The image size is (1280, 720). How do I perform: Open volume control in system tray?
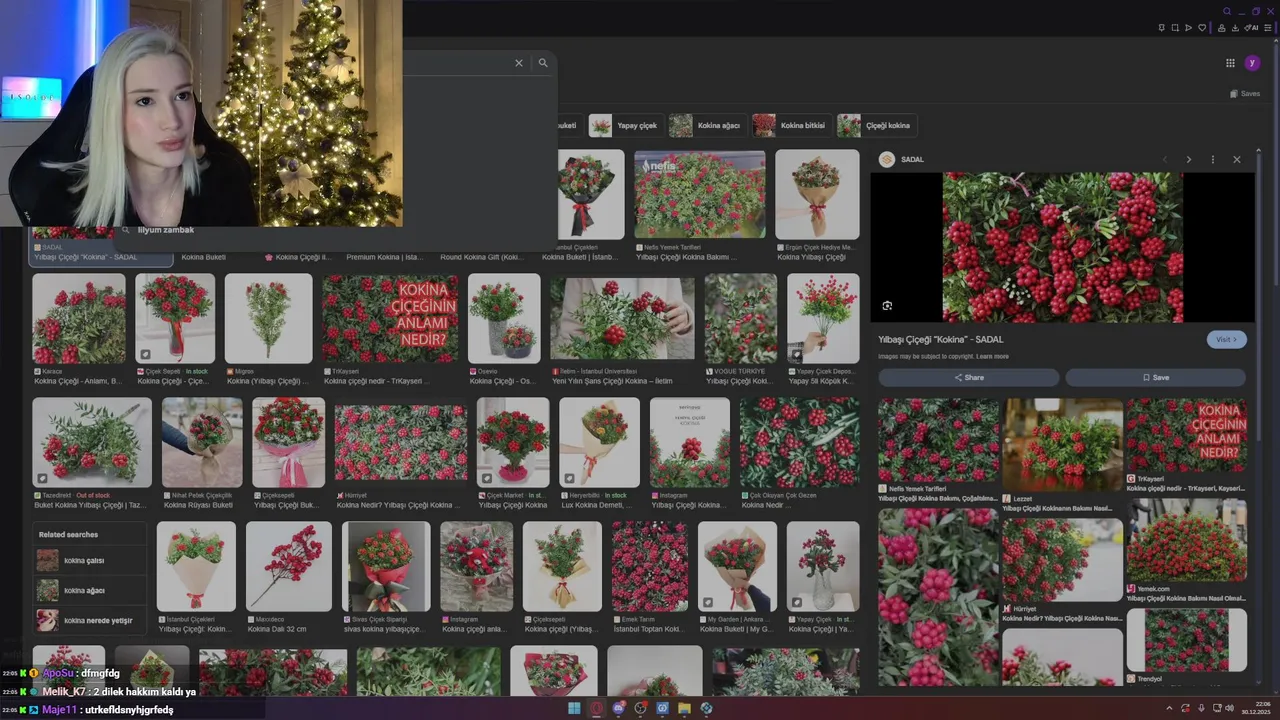pyautogui.click(x=1230, y=708)
